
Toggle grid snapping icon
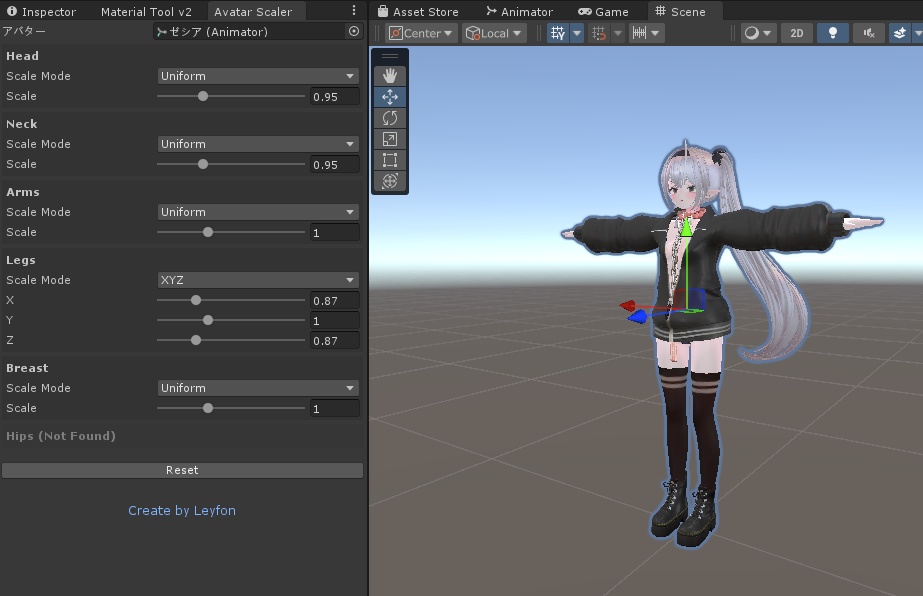[599, 34]
